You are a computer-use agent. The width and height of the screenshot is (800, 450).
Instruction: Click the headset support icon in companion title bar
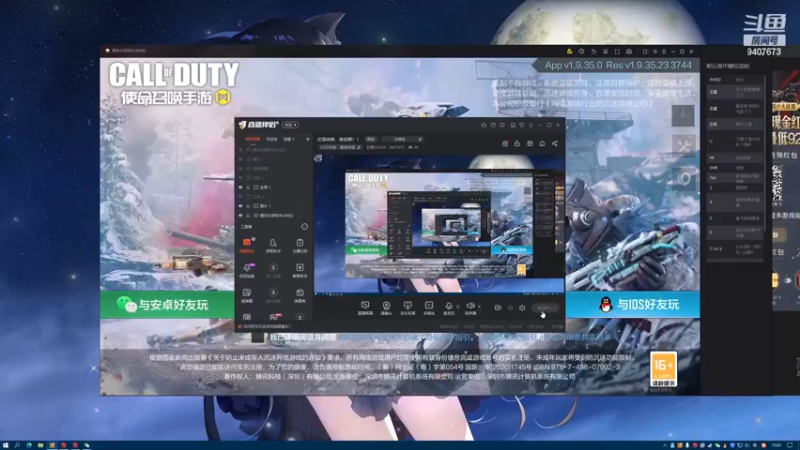[484, 124]
